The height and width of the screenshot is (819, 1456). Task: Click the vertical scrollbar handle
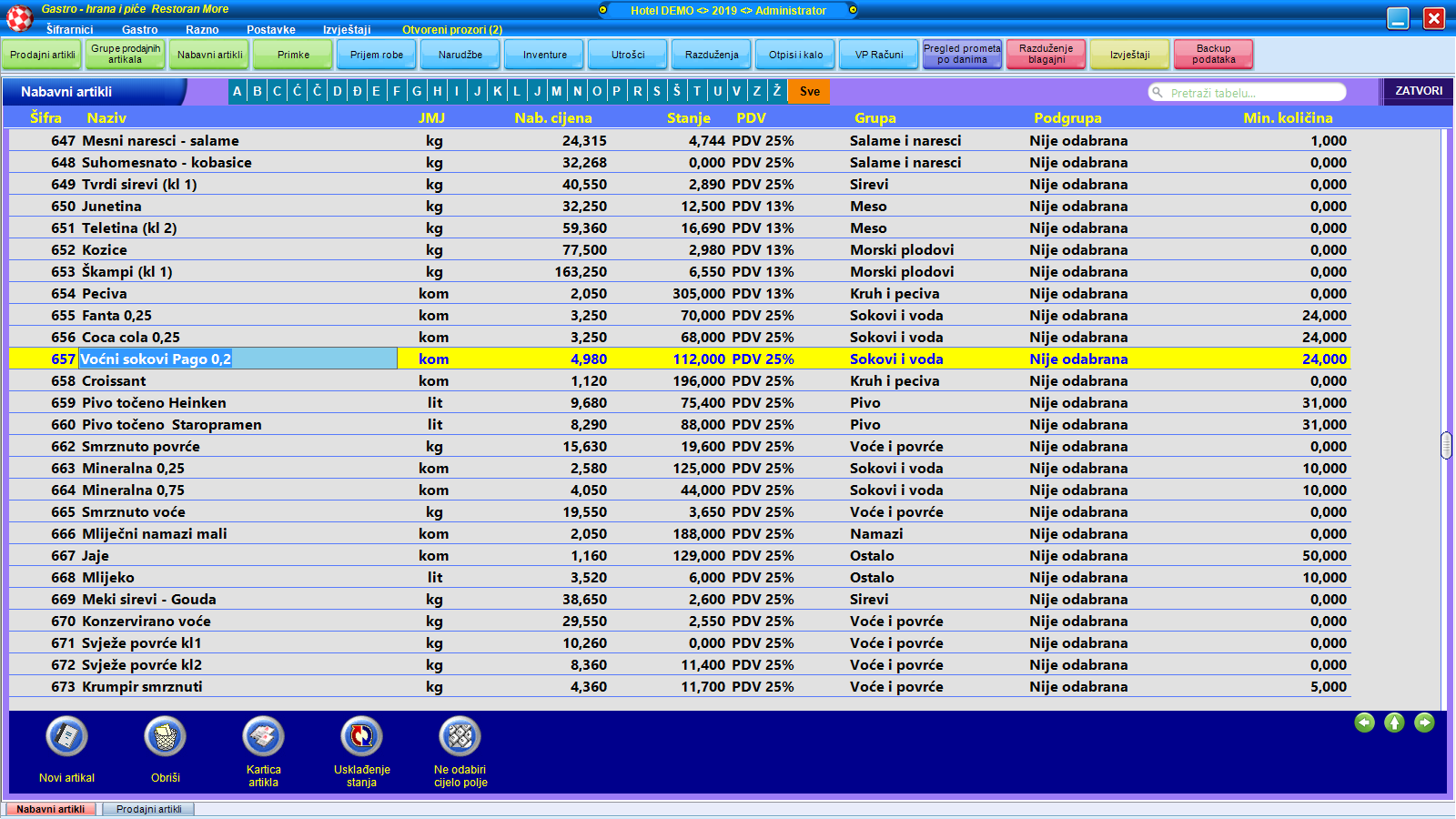coord(1446,445)
